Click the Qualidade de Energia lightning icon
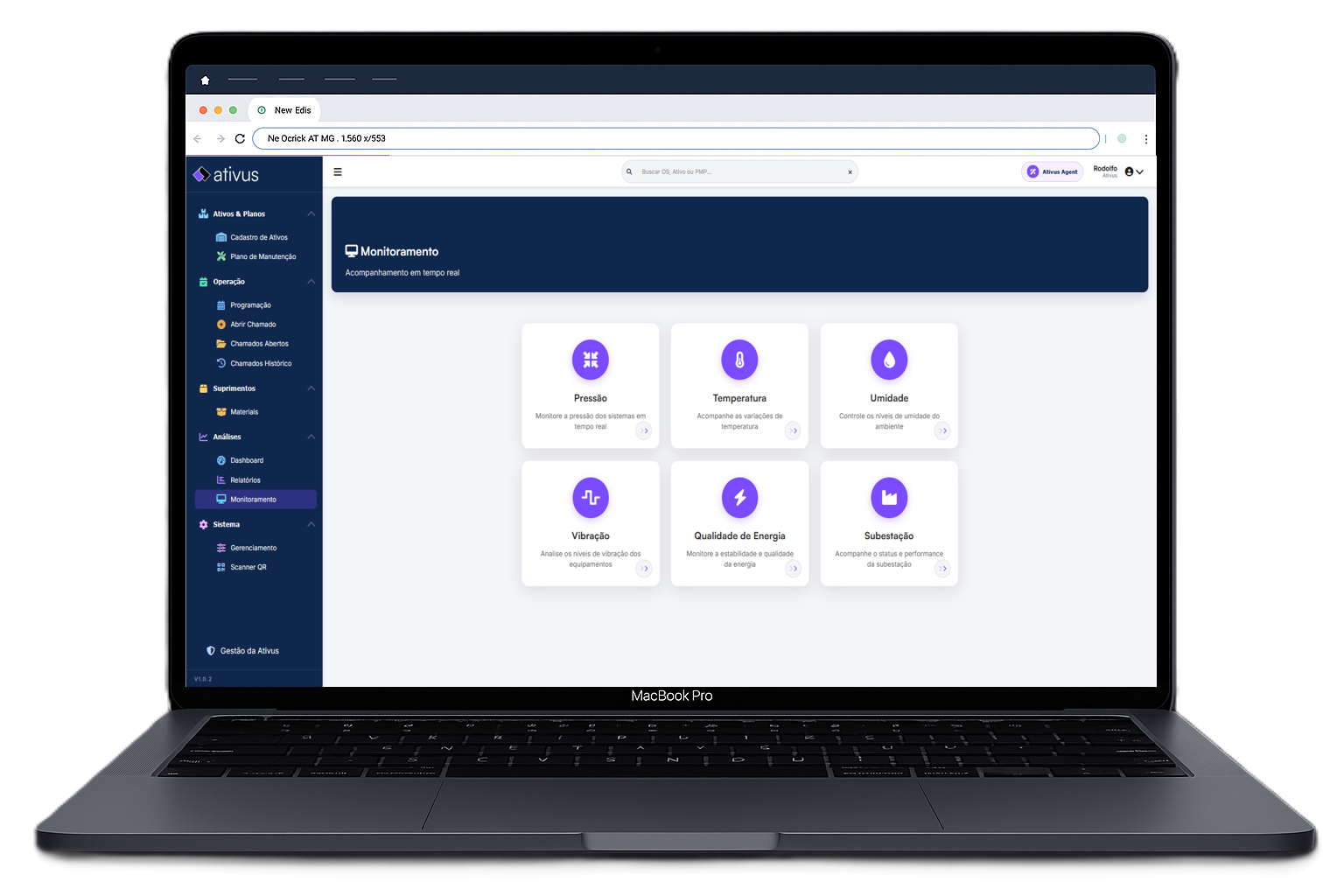Viewport: 1344px width, 896px height. coord(739,497)
